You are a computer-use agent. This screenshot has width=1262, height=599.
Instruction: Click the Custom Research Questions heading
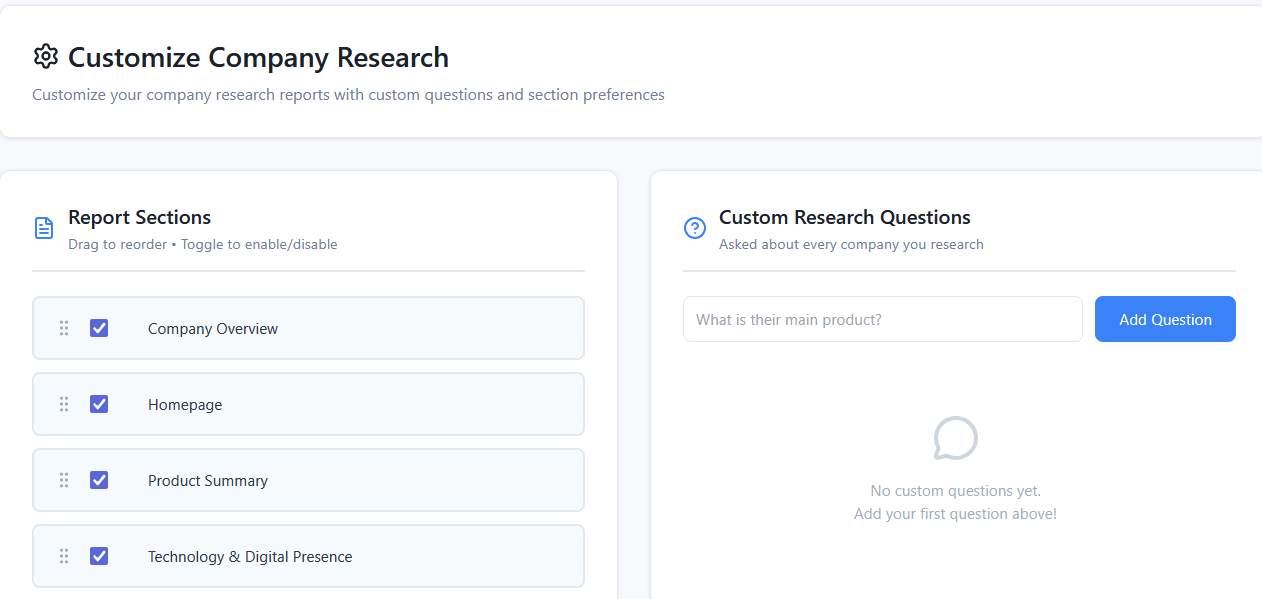pos(844,217)
